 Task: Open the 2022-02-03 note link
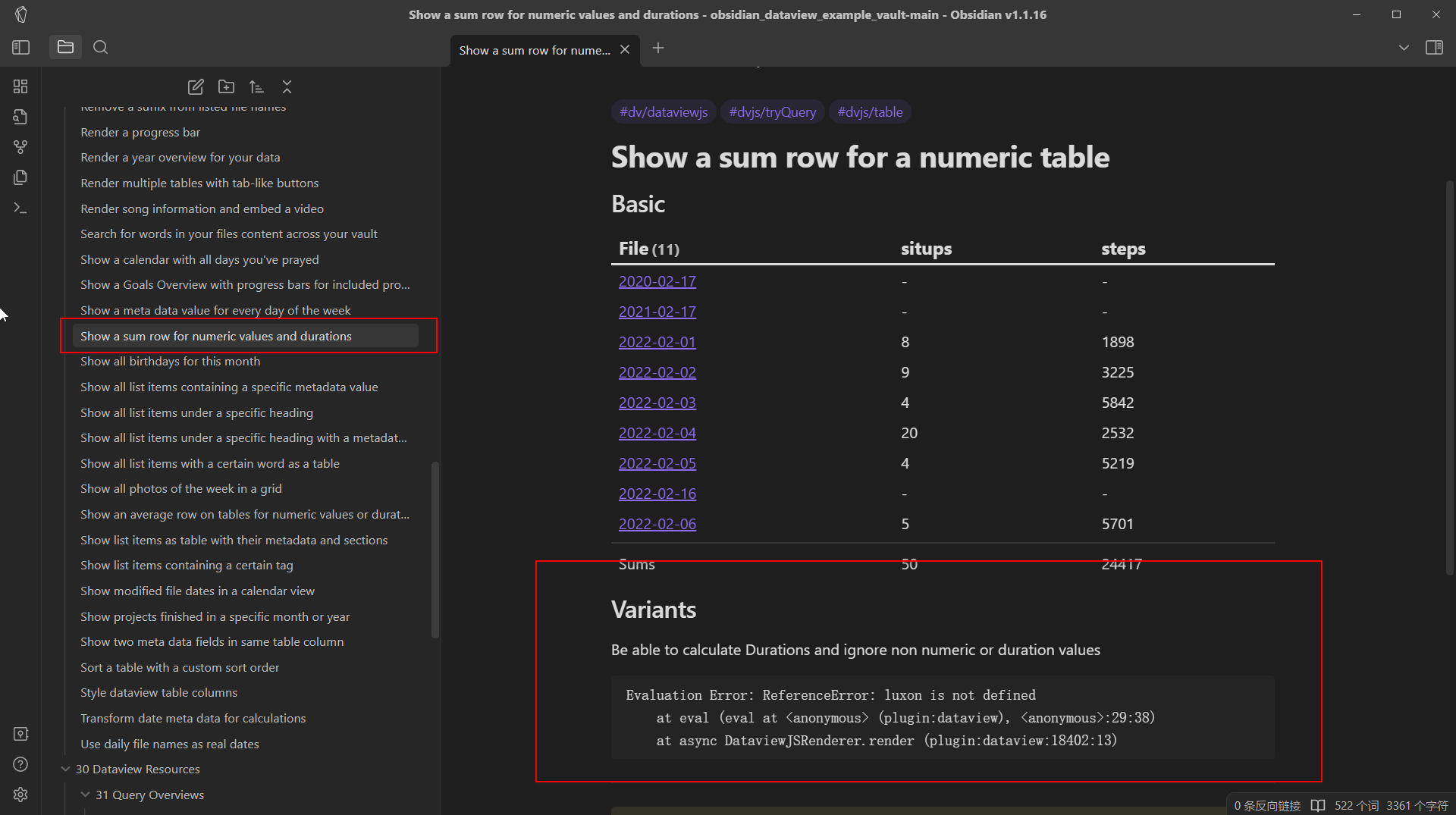point(657,402)
